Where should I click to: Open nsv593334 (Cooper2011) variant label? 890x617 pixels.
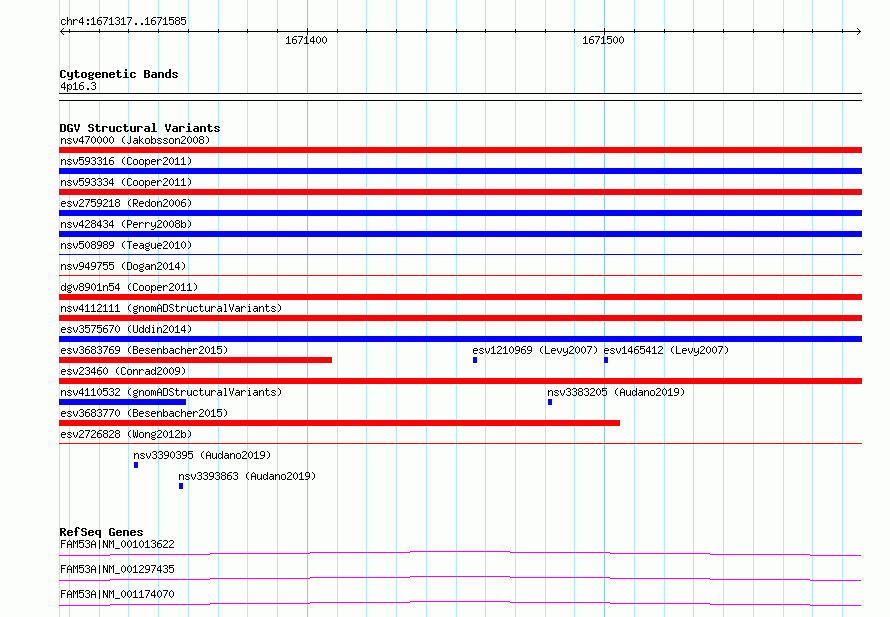click(126, 182)
